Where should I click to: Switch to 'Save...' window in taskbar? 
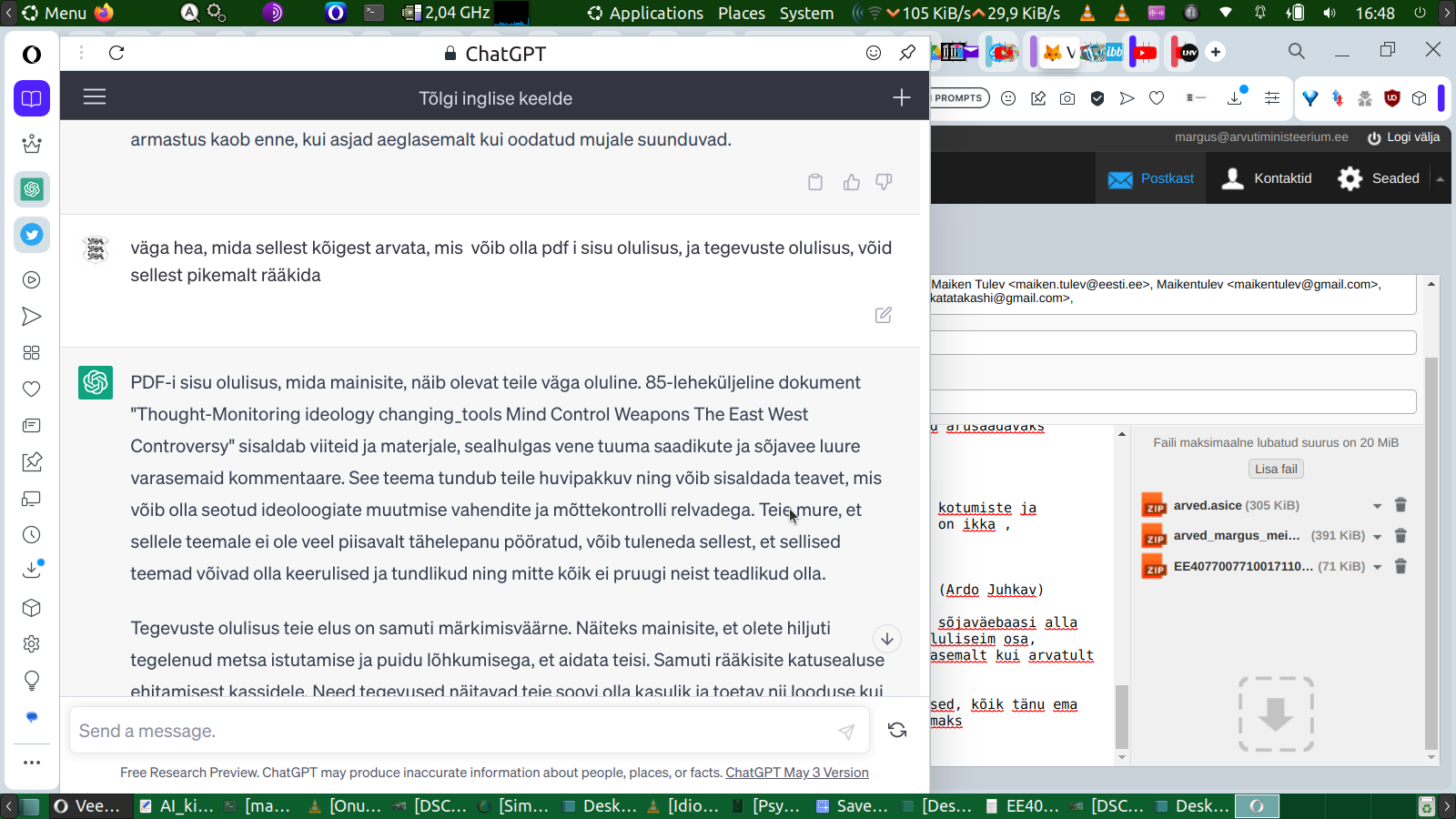852,806
